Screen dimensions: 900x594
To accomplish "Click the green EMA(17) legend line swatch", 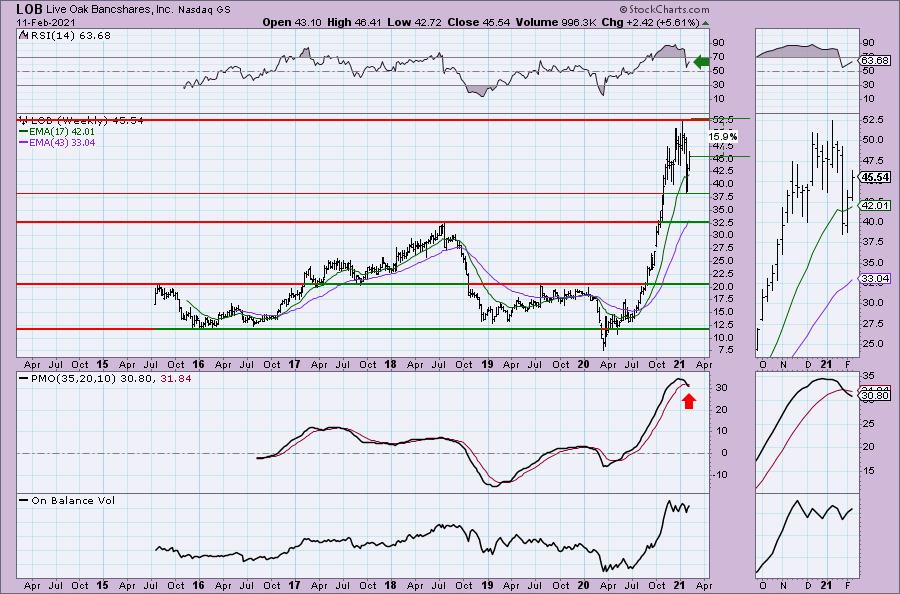I will (x=24, y=132).
